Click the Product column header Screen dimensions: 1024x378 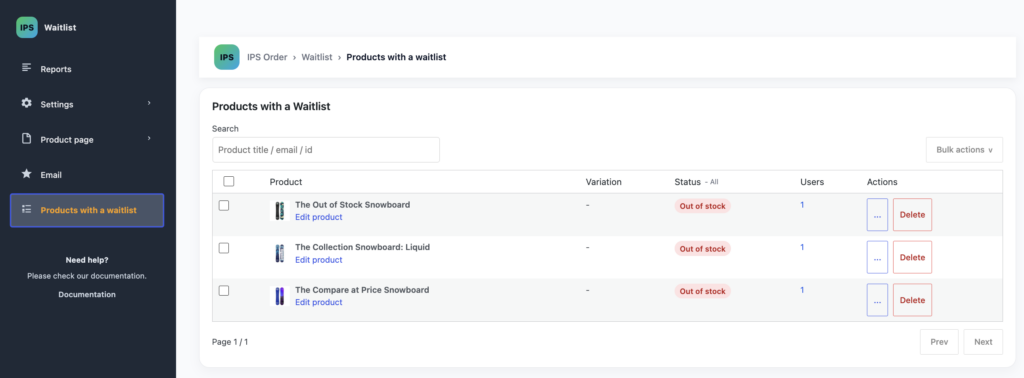point(286,182)
